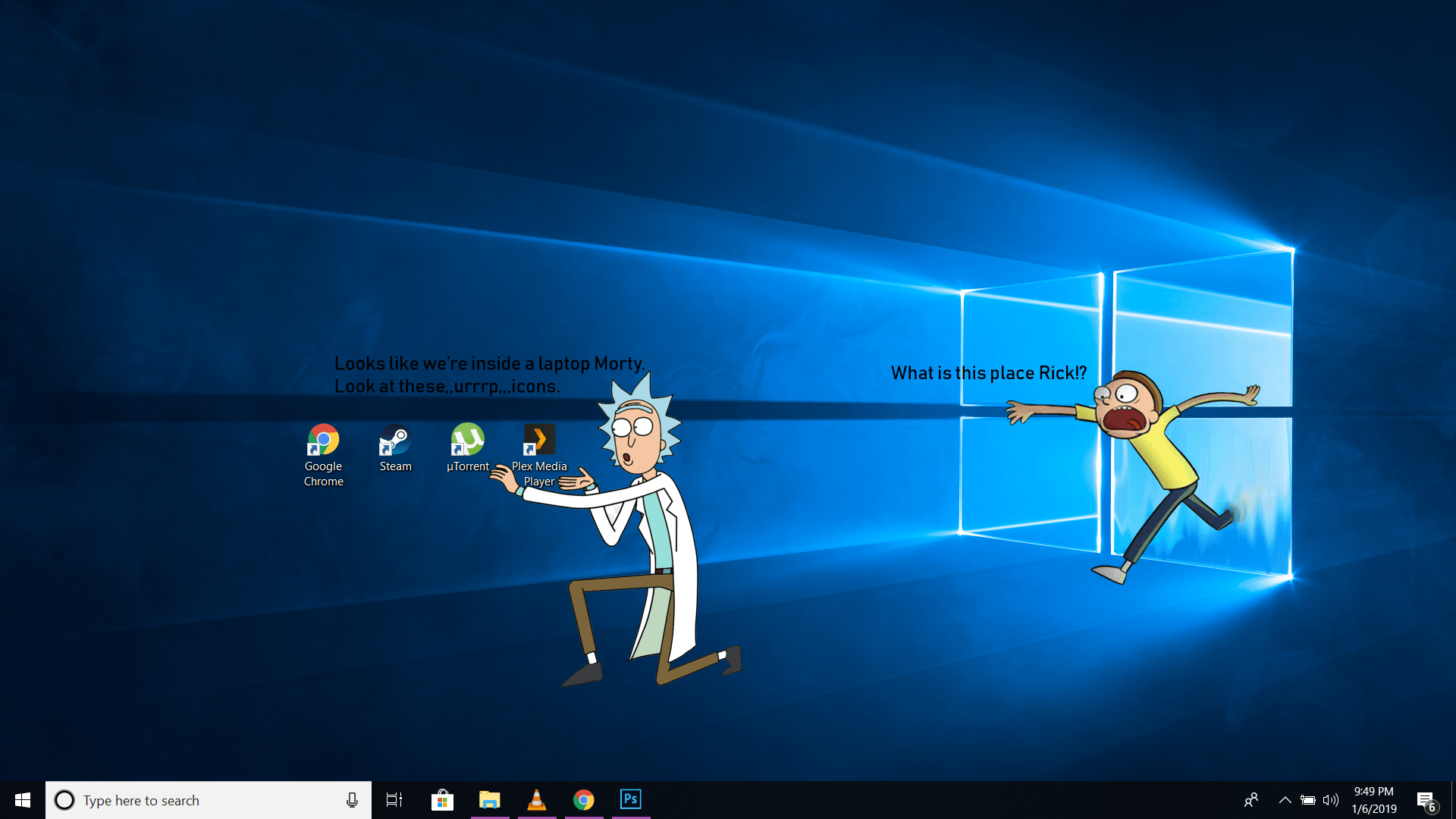Click the microphone icon in search box

352,800
